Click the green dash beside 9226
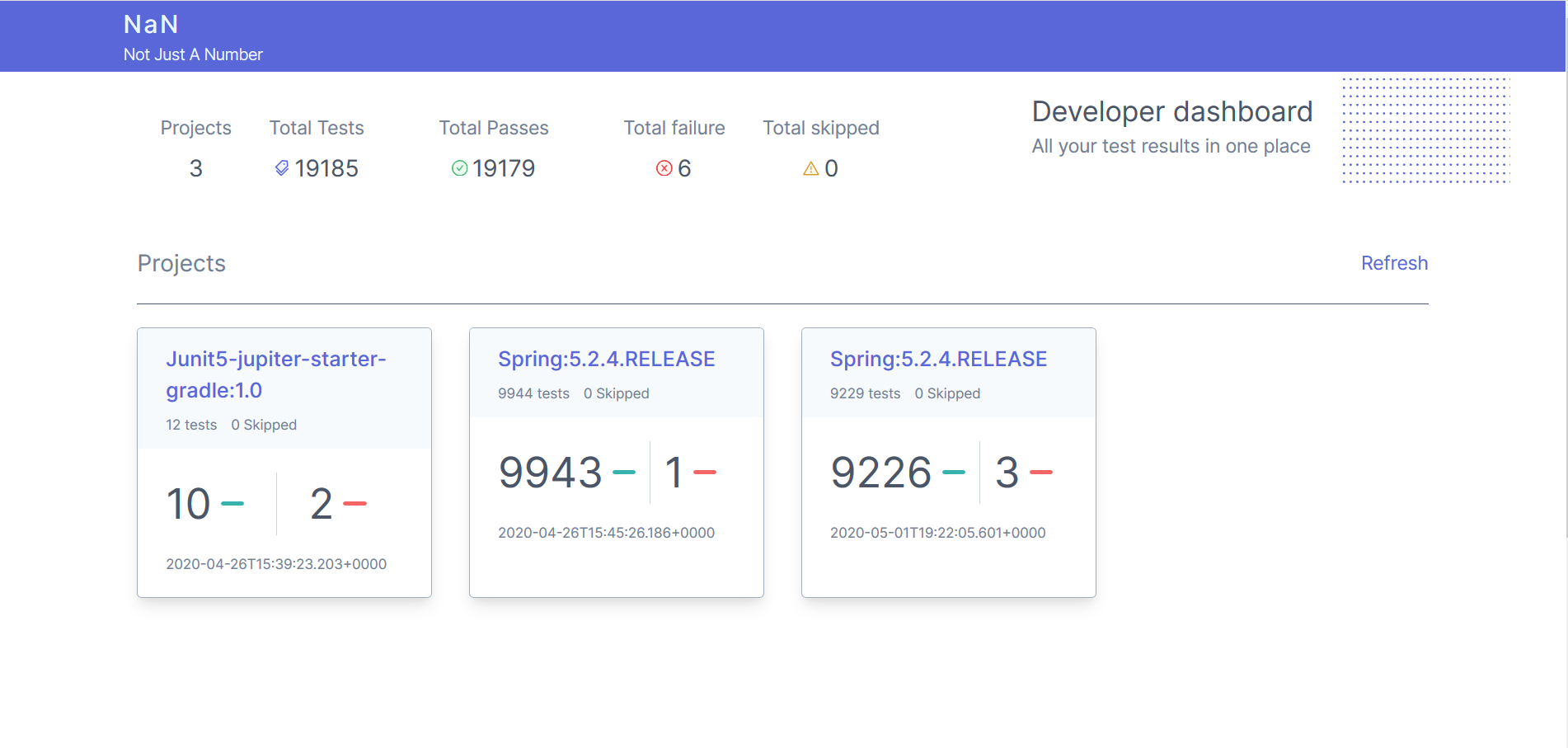 [x=954, y=473]
